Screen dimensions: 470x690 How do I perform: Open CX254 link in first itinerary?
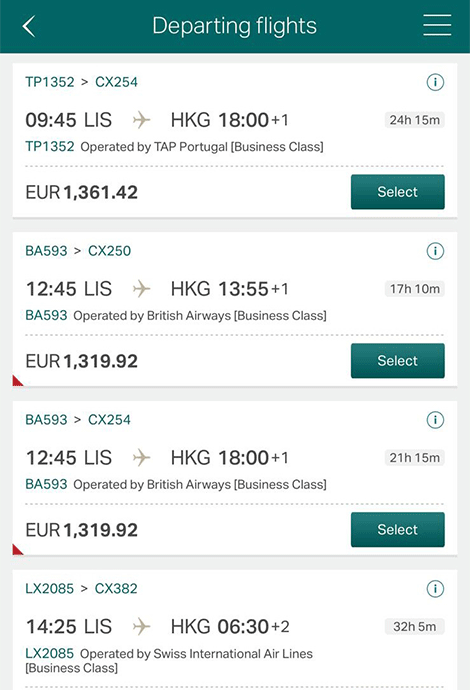point(116,82)
